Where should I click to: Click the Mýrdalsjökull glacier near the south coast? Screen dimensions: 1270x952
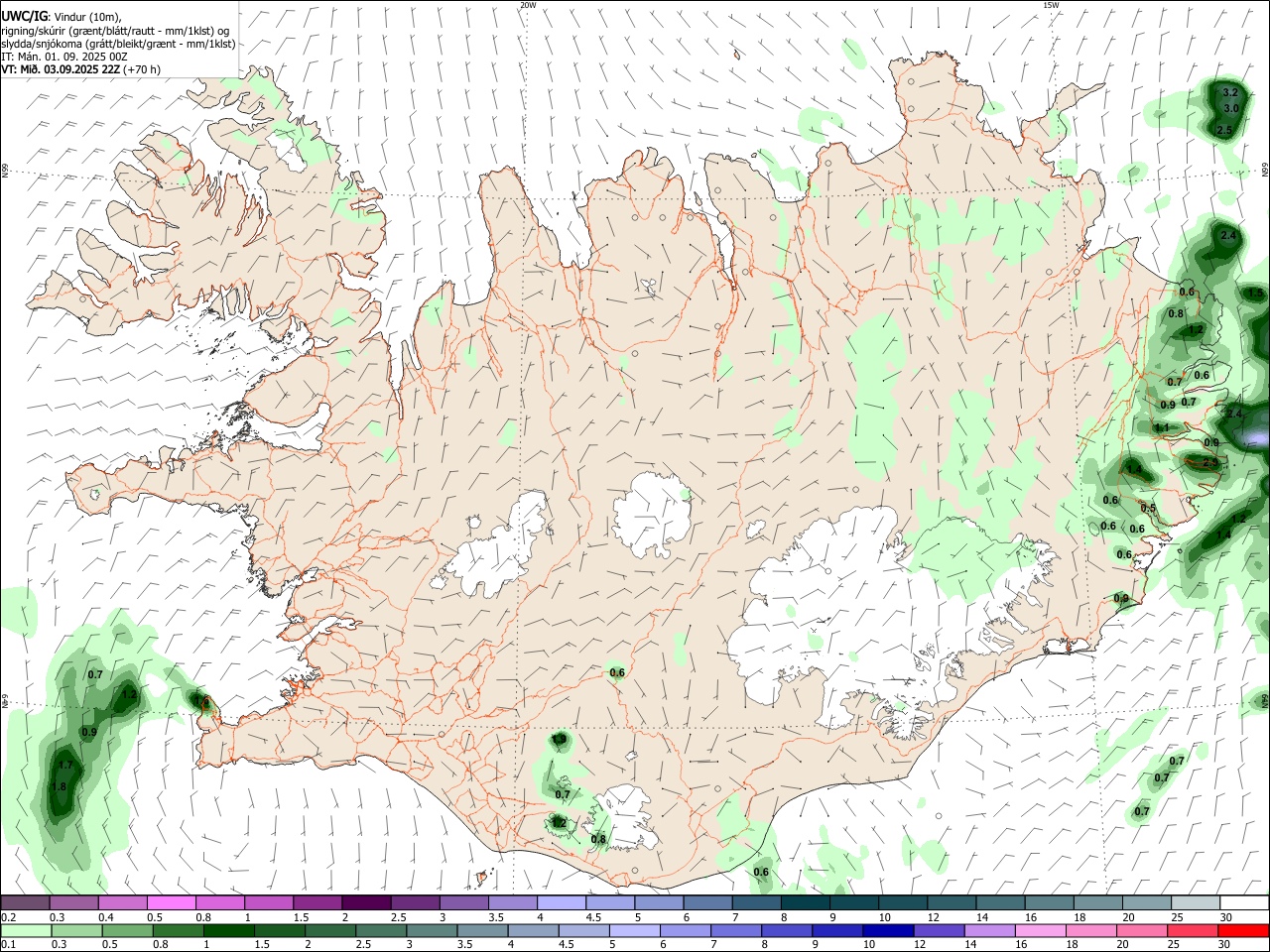click(x=625, y=817)
